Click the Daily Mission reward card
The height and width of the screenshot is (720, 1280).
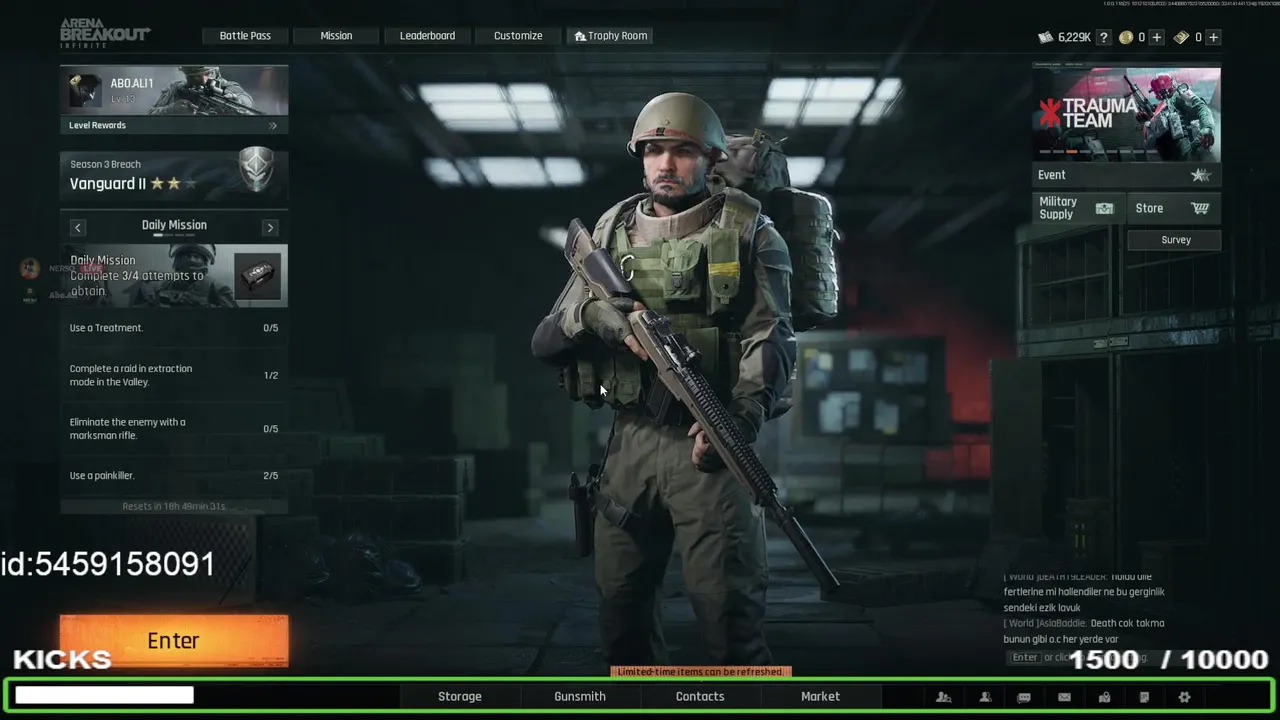pyautogui.click(x=174, y=275)
